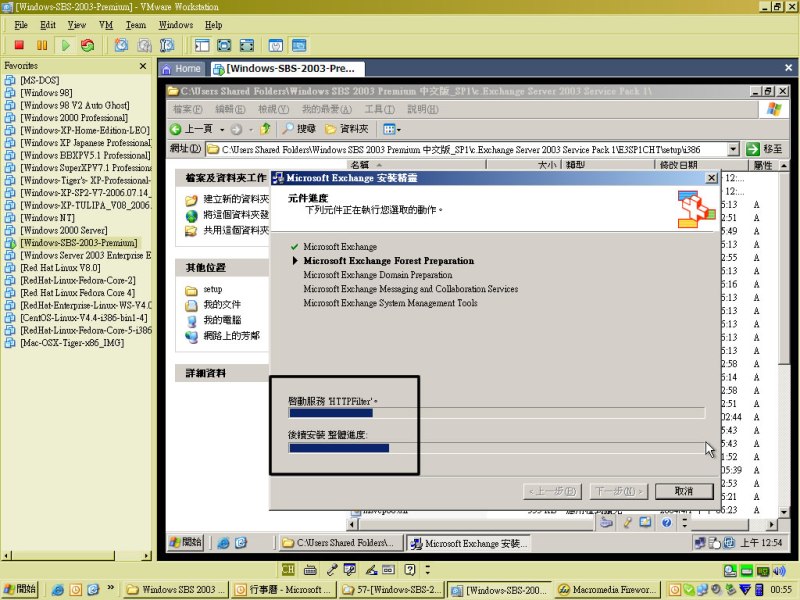This screenshot has width=800, height=600.
Task: Select [Windows NT] in Favorites
Action: tap(47, 218)
